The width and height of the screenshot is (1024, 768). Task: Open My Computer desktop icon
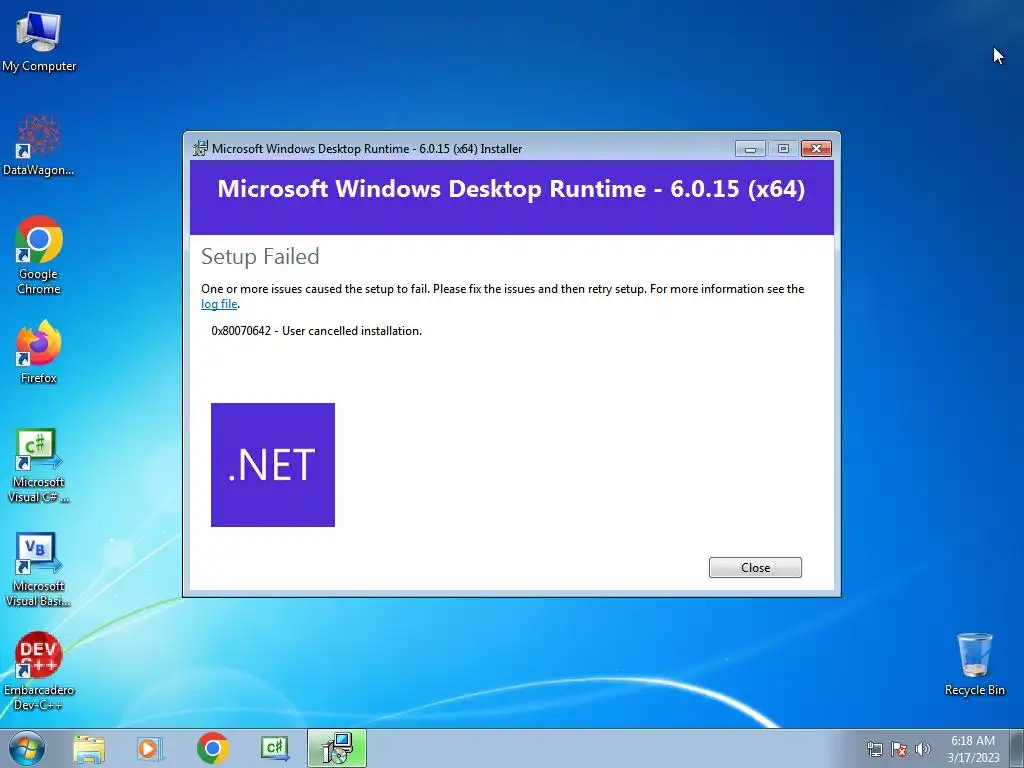[39, 40]
